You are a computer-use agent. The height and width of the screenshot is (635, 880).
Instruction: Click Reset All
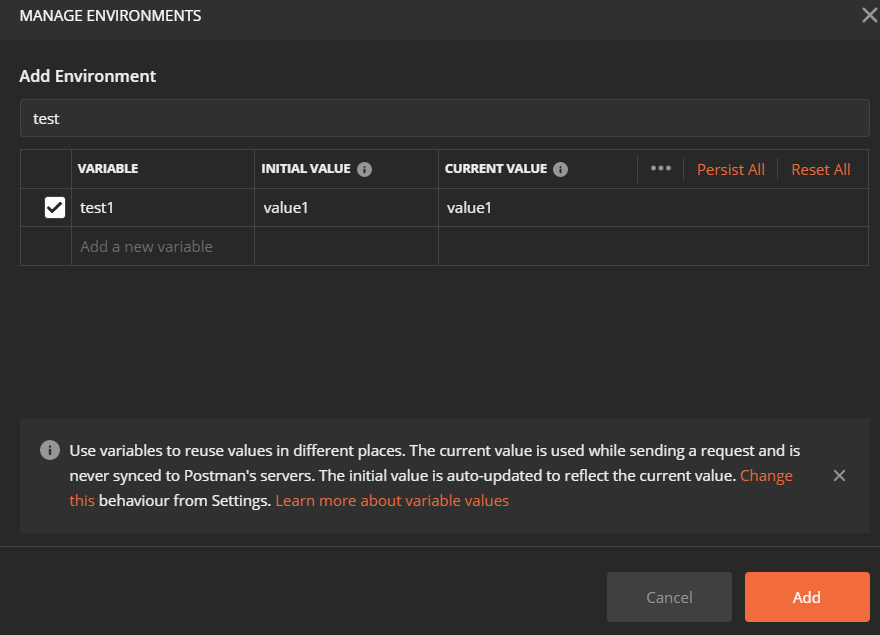820,169
